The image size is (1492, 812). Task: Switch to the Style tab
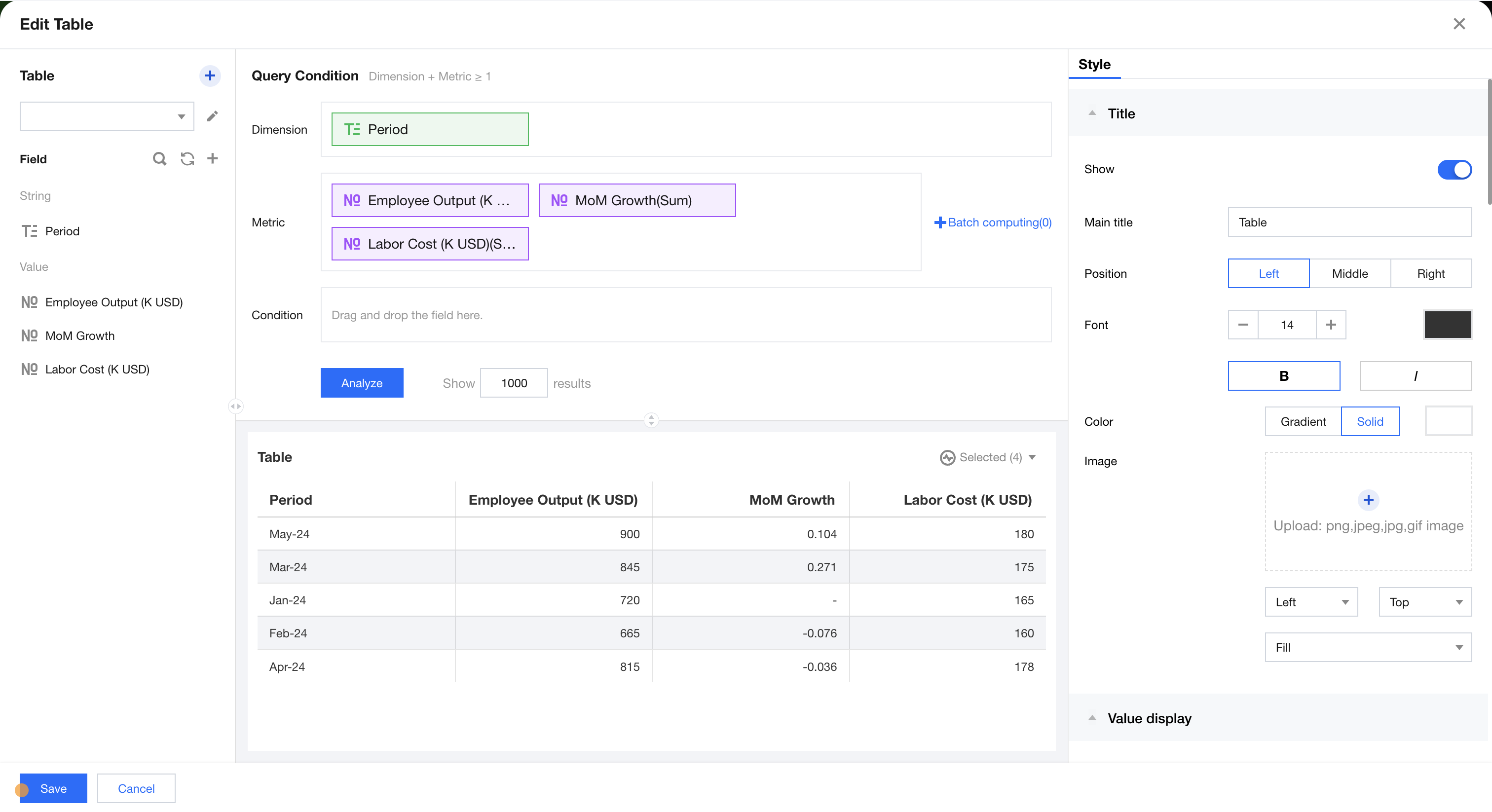tap(1094, 64)
